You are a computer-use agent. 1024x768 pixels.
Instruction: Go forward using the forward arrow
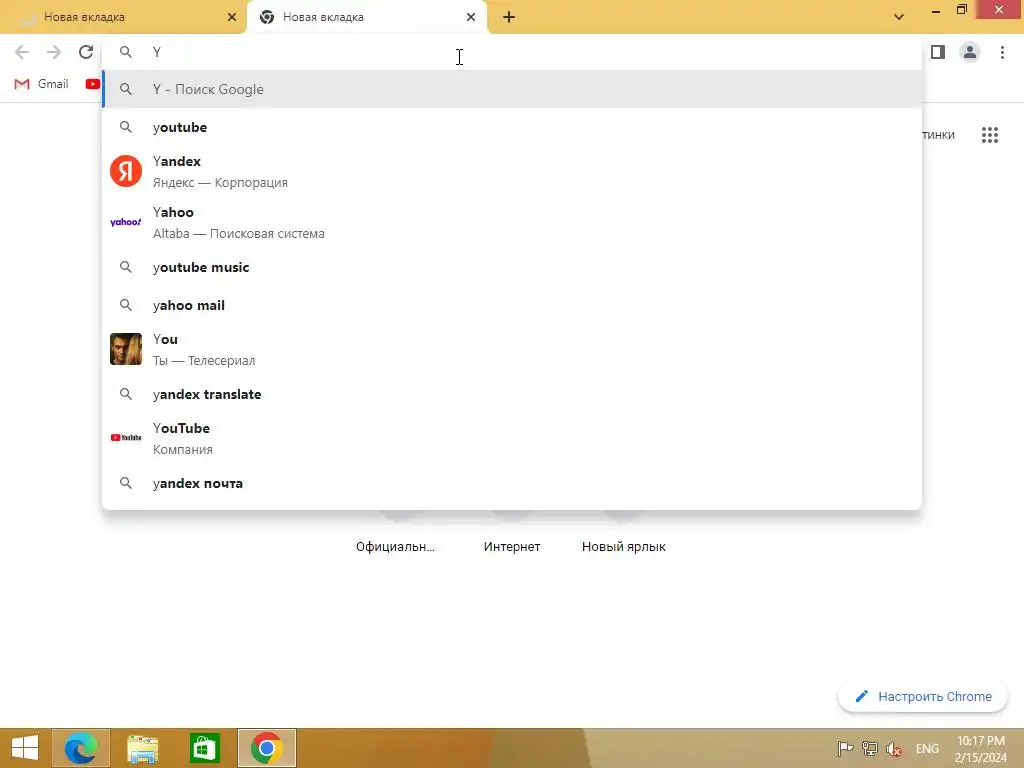[54, 52]
